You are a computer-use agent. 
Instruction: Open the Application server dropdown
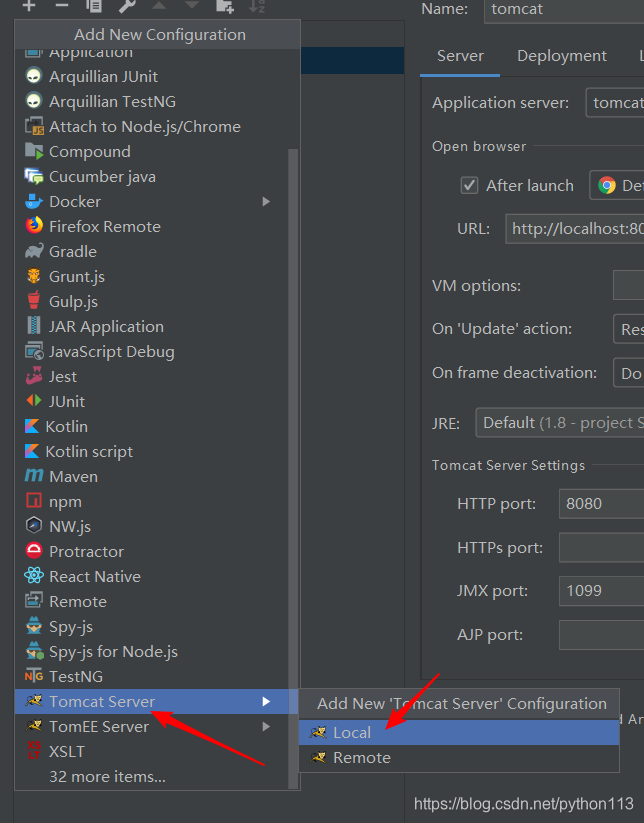(x=615, y=103)
